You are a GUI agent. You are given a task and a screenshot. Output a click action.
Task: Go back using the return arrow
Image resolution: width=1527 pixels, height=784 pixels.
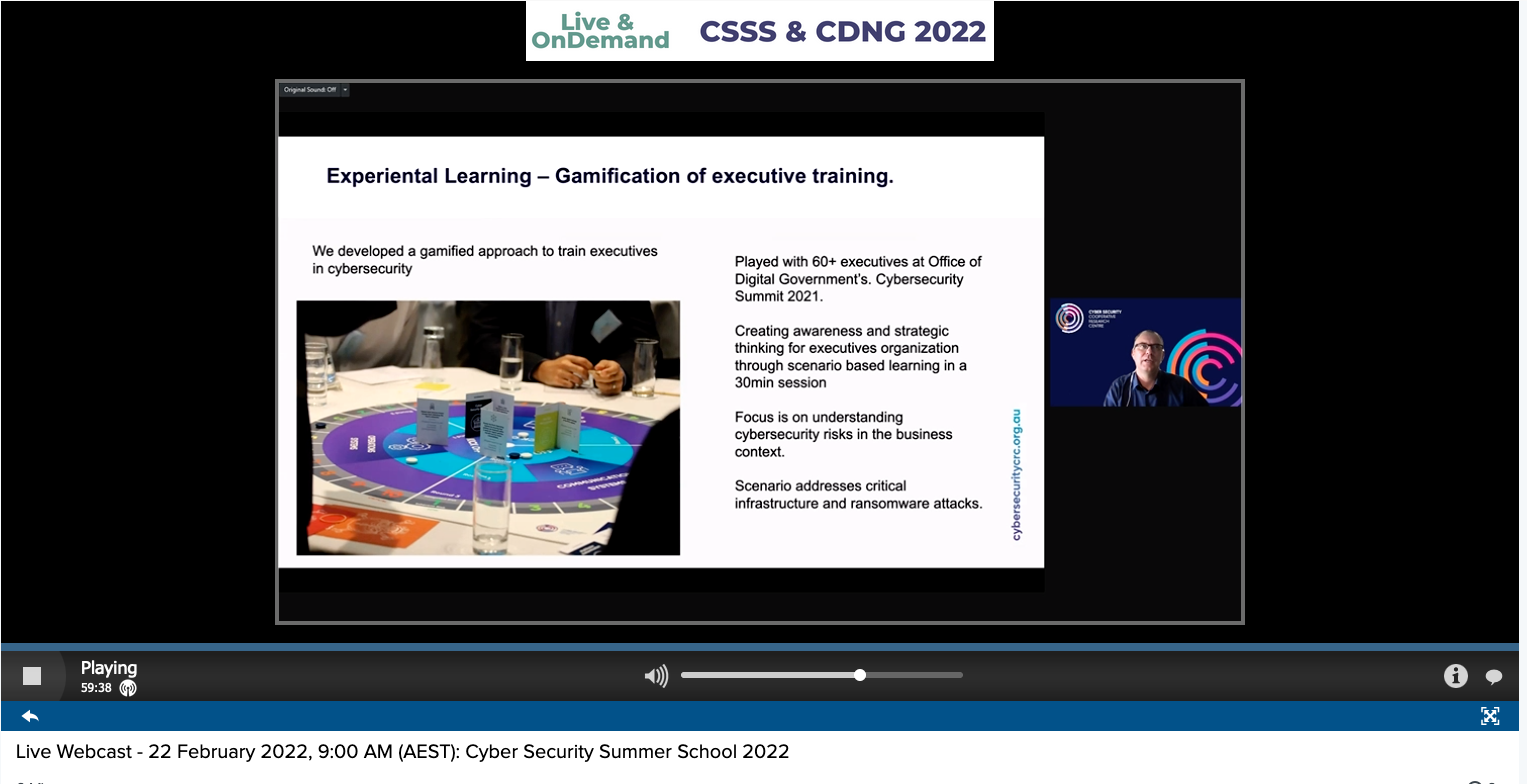30,716
